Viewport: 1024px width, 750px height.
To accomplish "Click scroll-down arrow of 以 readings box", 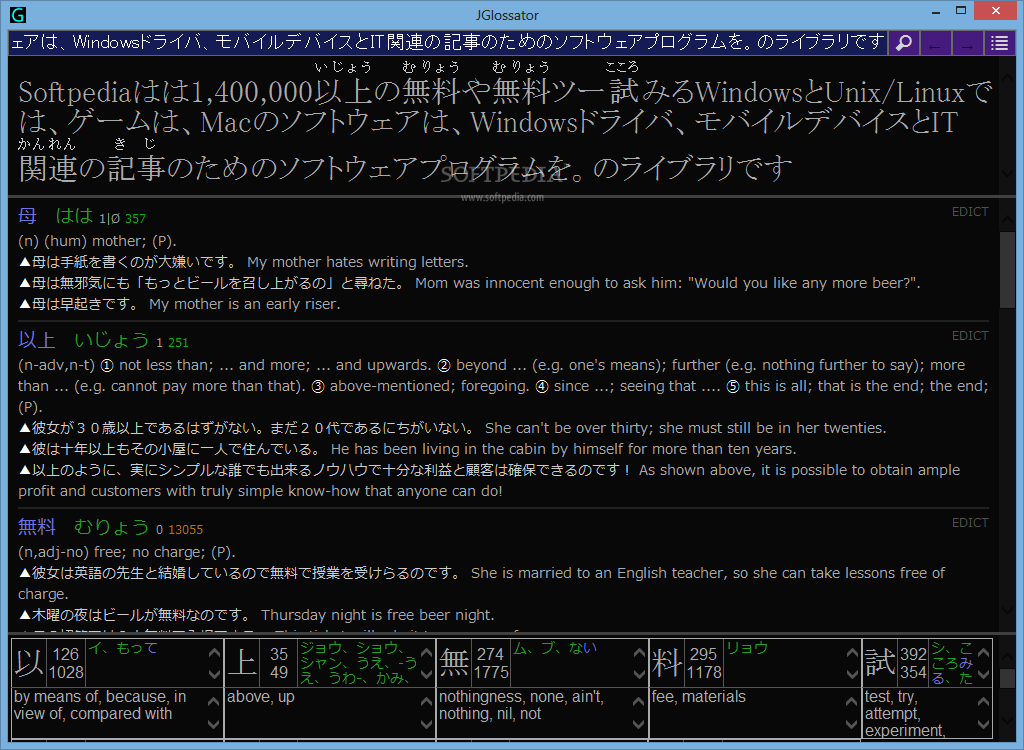I will pos(214,674).
